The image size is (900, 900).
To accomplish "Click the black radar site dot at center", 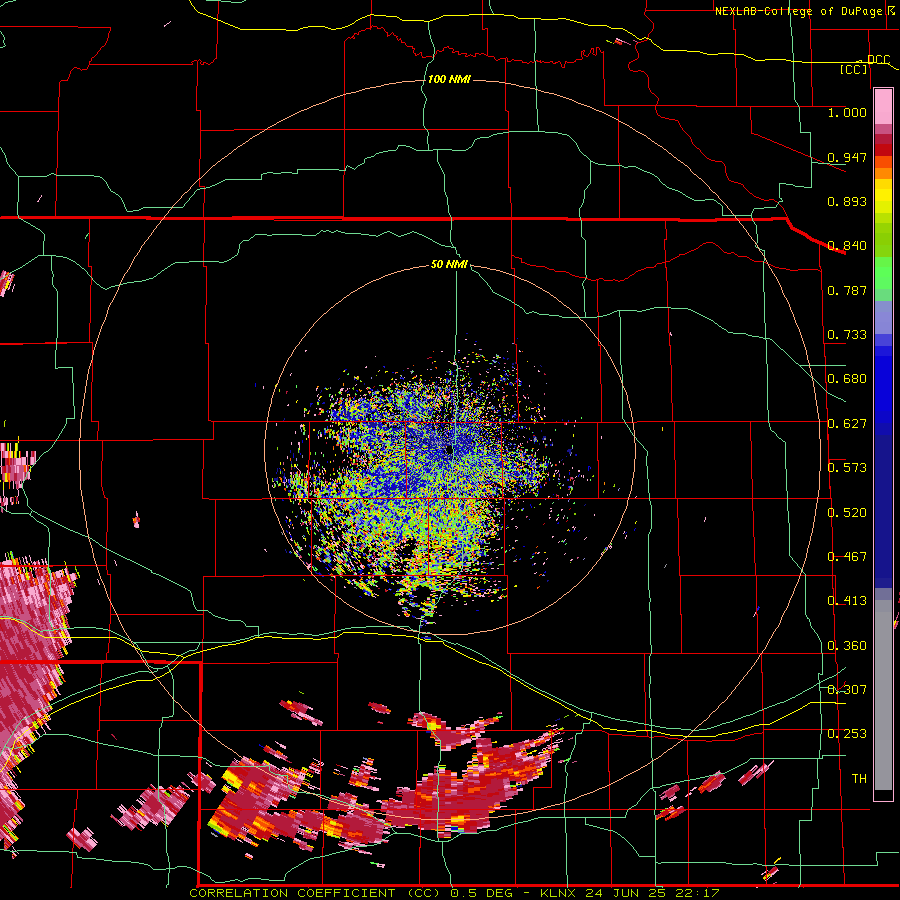I will coord(449,449).
